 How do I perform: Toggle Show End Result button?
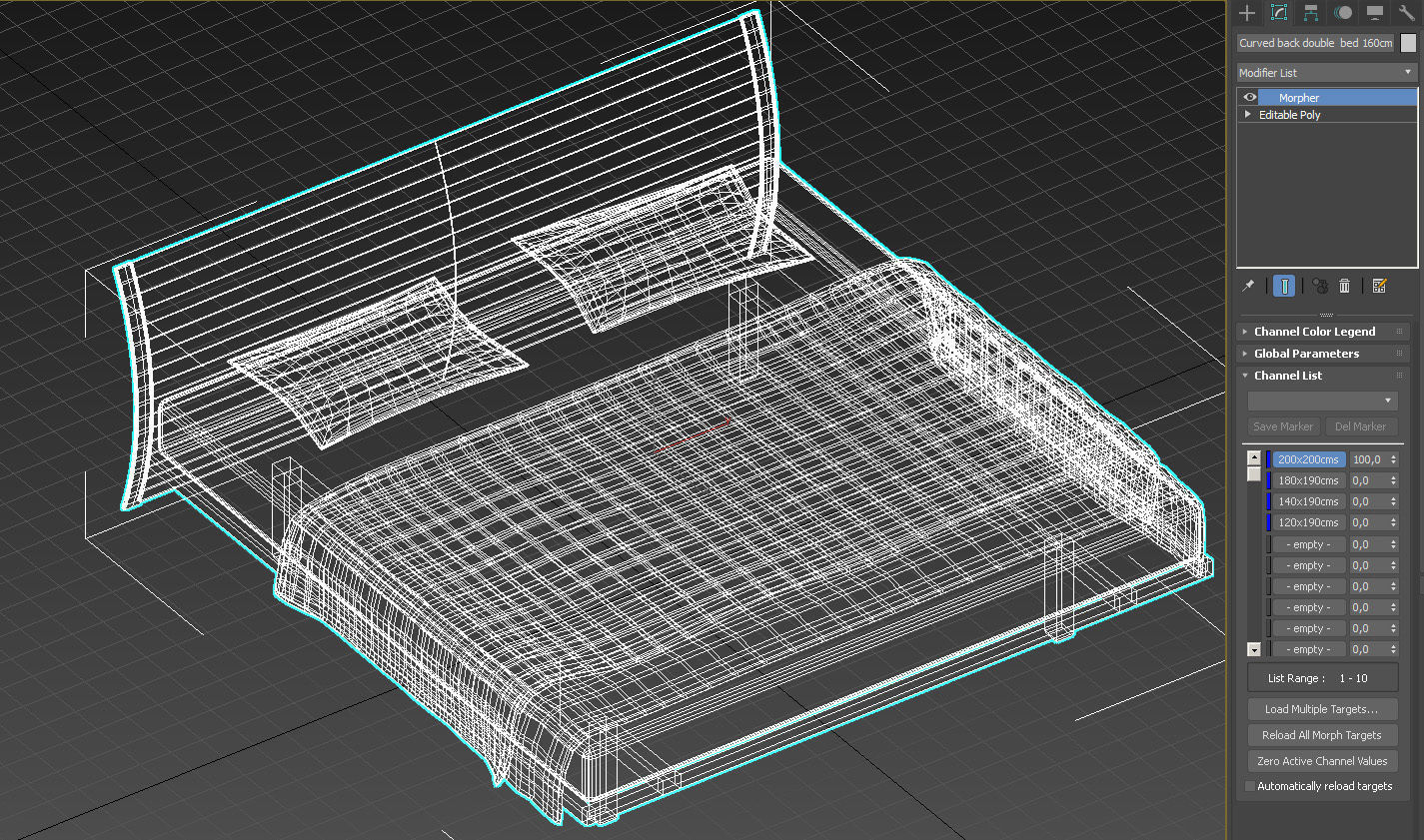(x=1285, y=286)
